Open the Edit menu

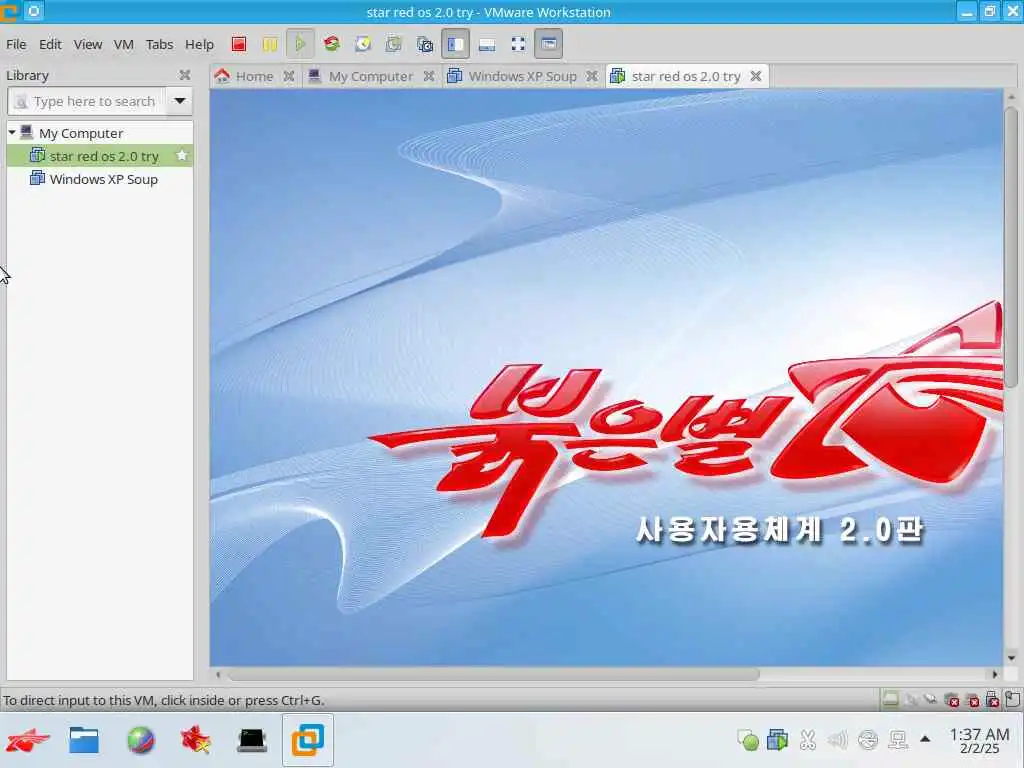(x=50, y=44)
